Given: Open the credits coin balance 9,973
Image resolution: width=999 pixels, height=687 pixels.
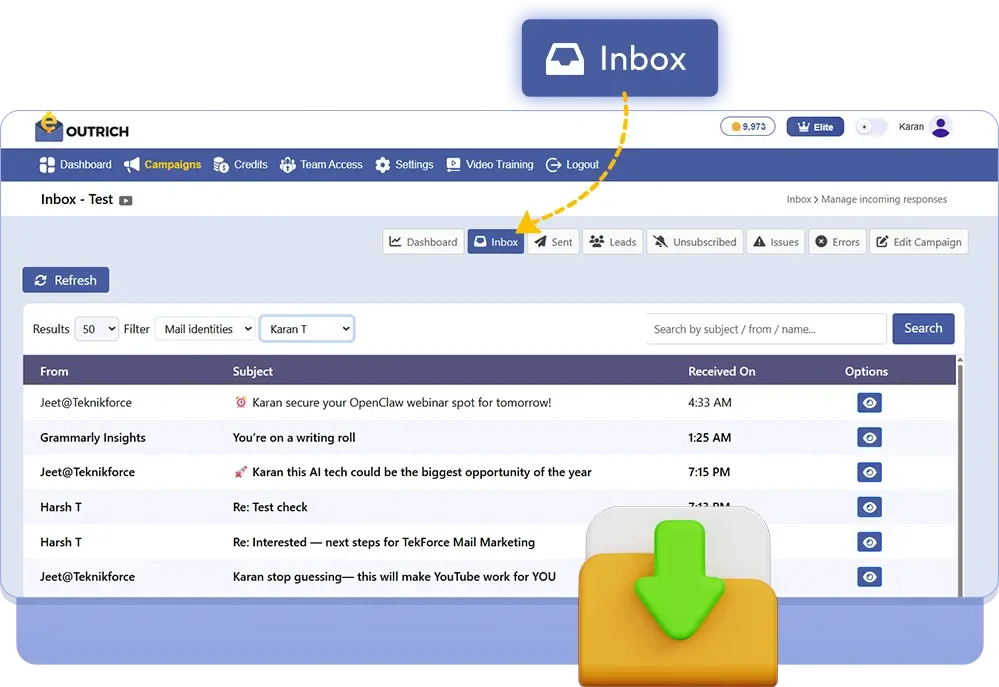Looking at the screenshot, I should pyautogui.click(x=747, y=127).
